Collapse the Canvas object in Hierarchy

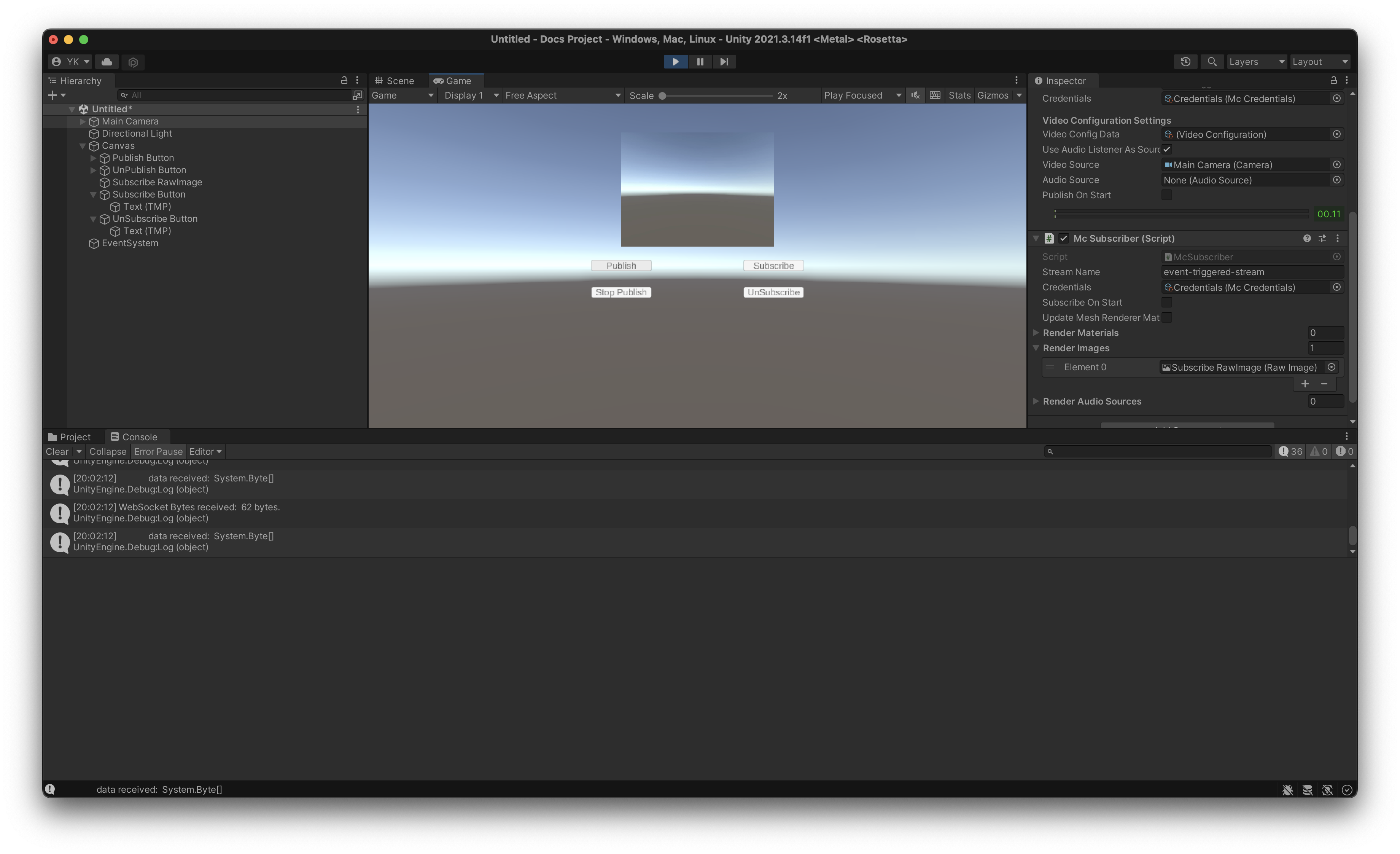(x=83, y=146)
